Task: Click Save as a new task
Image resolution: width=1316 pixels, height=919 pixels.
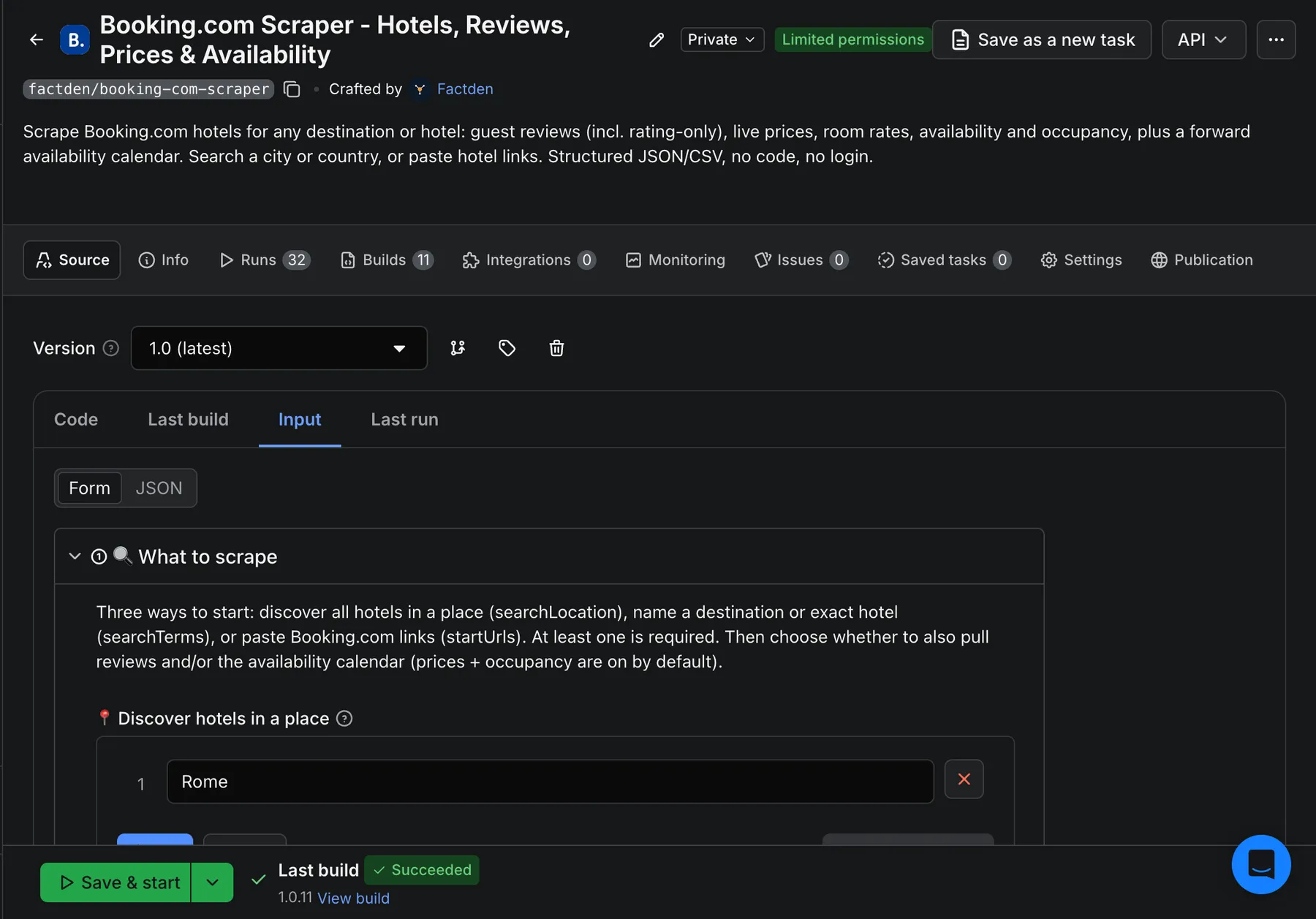Action: coord(1042,39)
